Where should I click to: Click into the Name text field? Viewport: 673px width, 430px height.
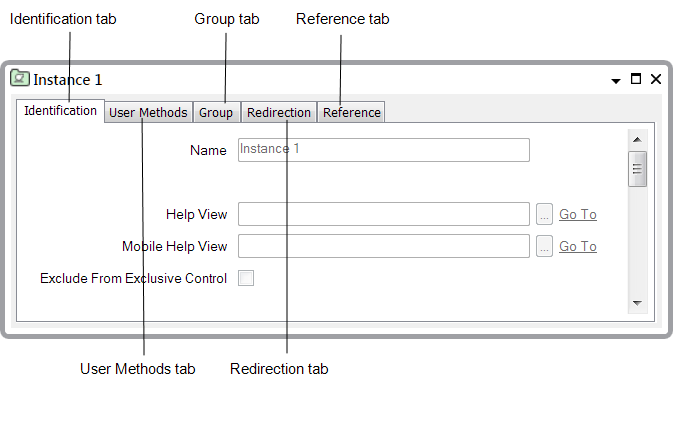click(x=383, y=149)
